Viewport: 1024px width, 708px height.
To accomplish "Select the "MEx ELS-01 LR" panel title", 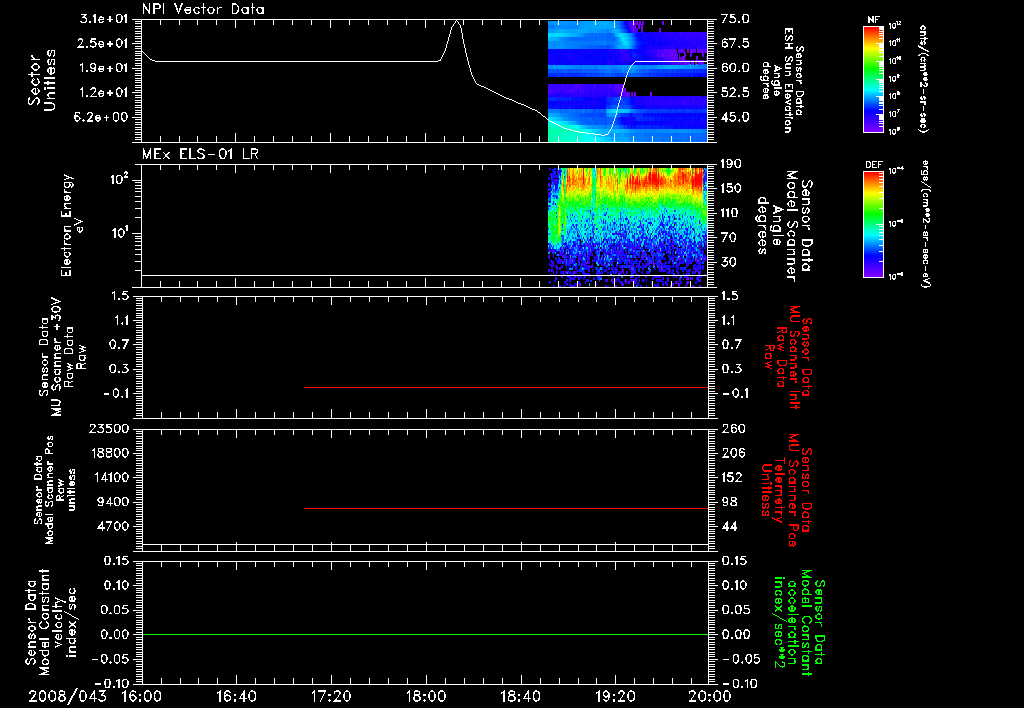I will point(200,154).
